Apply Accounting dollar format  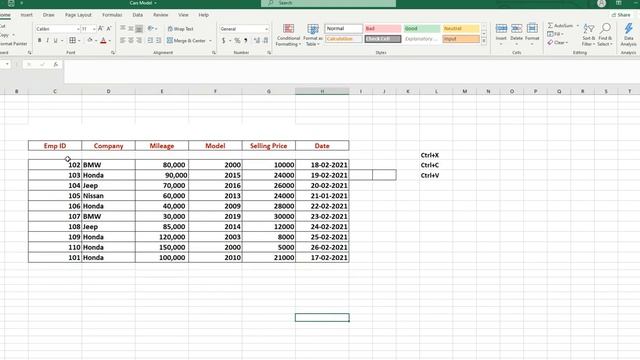coord(224,40)
